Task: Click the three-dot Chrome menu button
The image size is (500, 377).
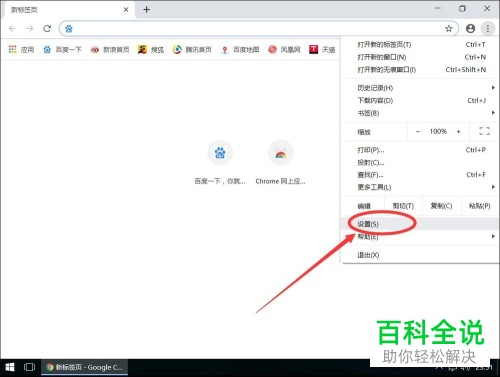Action: point(488,29)
